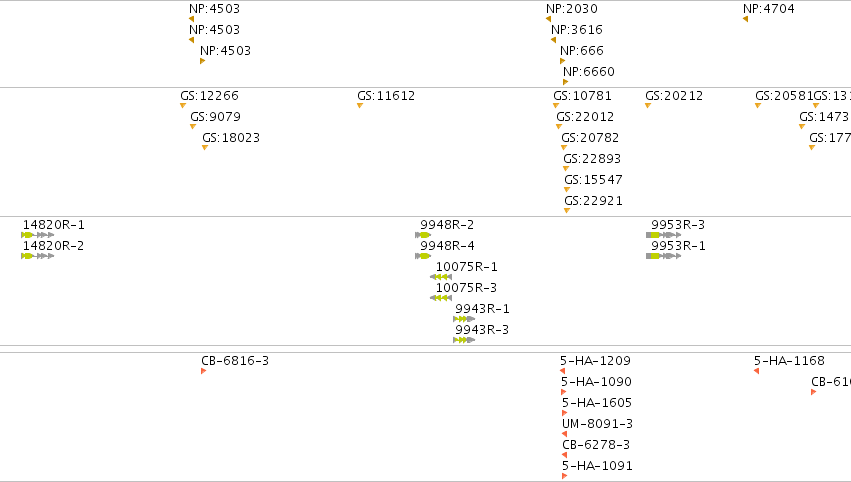Viewport: 851px width, 482px height.
Task: Click the red arrow for 5-HA-1209
Action: pyautogui.click(x=563, y=371)
